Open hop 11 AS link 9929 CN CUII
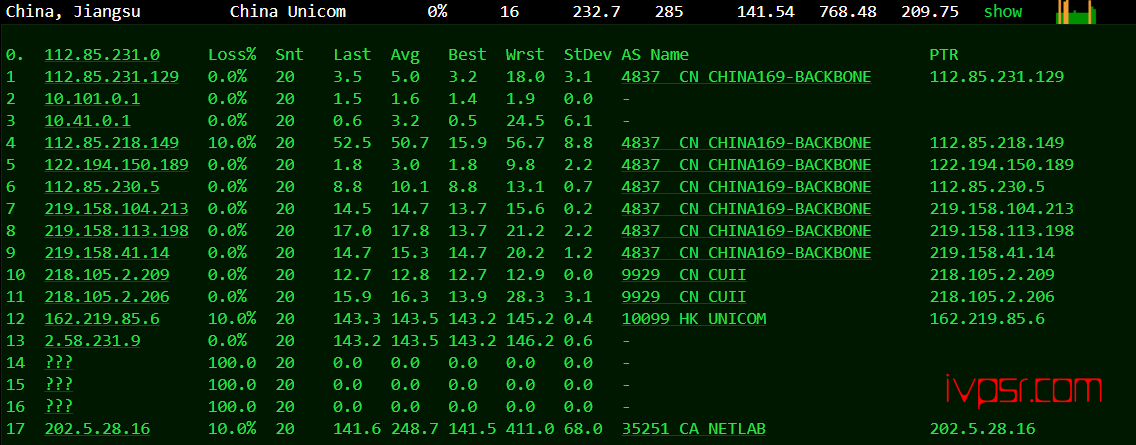Viewport: 1136px width, 445px height. click(683, 296)
